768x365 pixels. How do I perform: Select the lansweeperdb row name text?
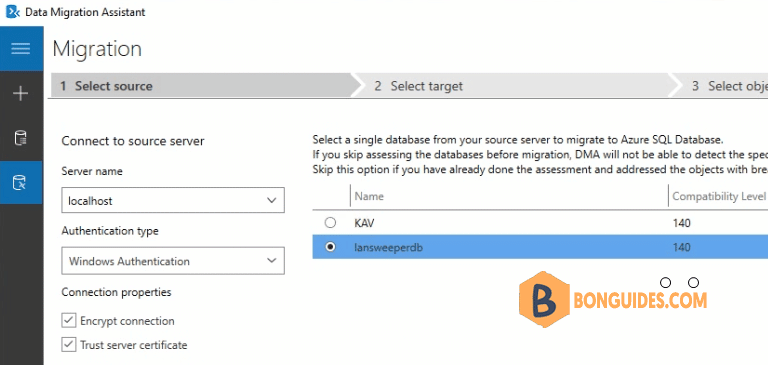point(388,247)
